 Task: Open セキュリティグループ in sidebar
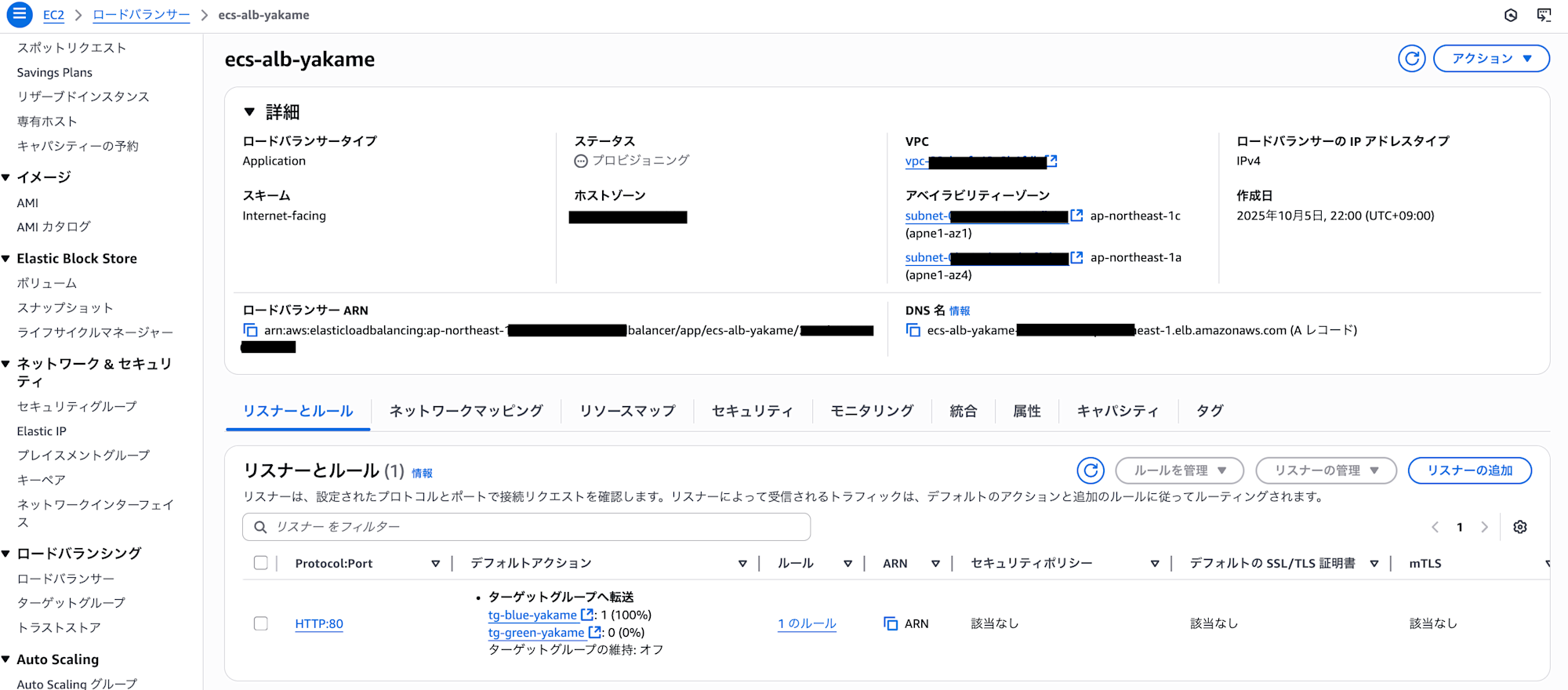pyautogui.click(x=77, y=407)
